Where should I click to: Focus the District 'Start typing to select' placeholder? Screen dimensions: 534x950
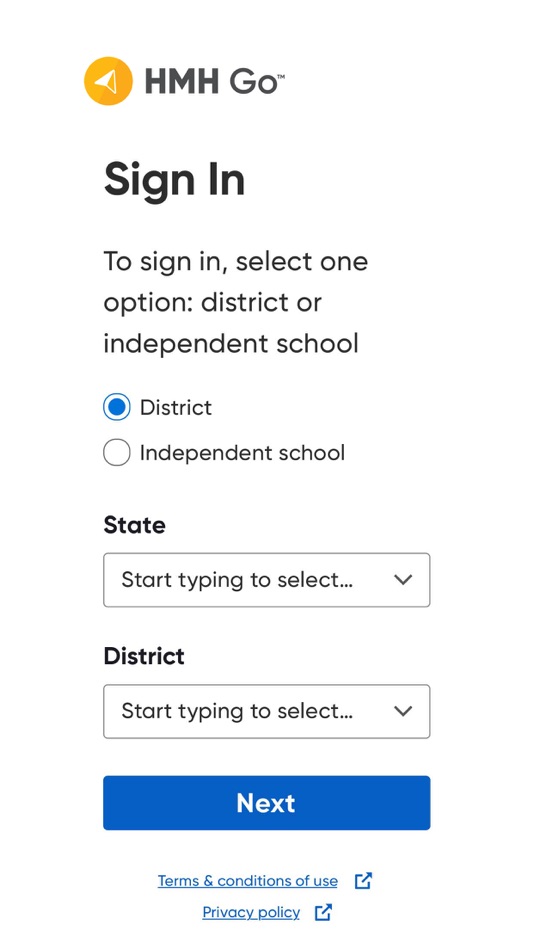pyautogui.click(x=237, y=711)
